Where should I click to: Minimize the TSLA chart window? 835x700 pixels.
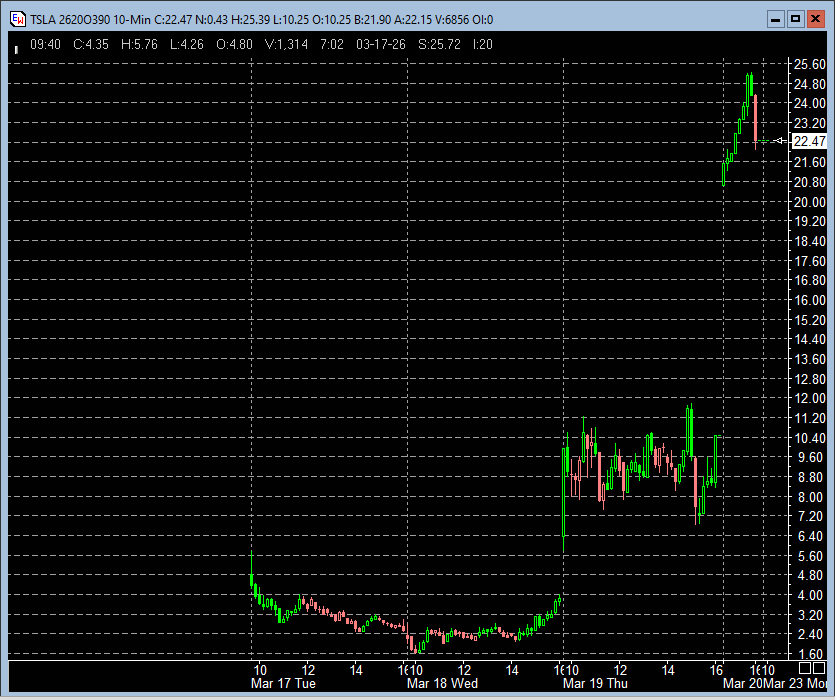(x=775, y=18)
